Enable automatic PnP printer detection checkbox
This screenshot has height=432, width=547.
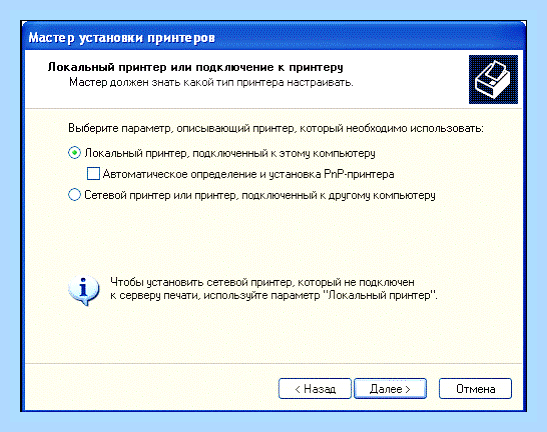93,174
